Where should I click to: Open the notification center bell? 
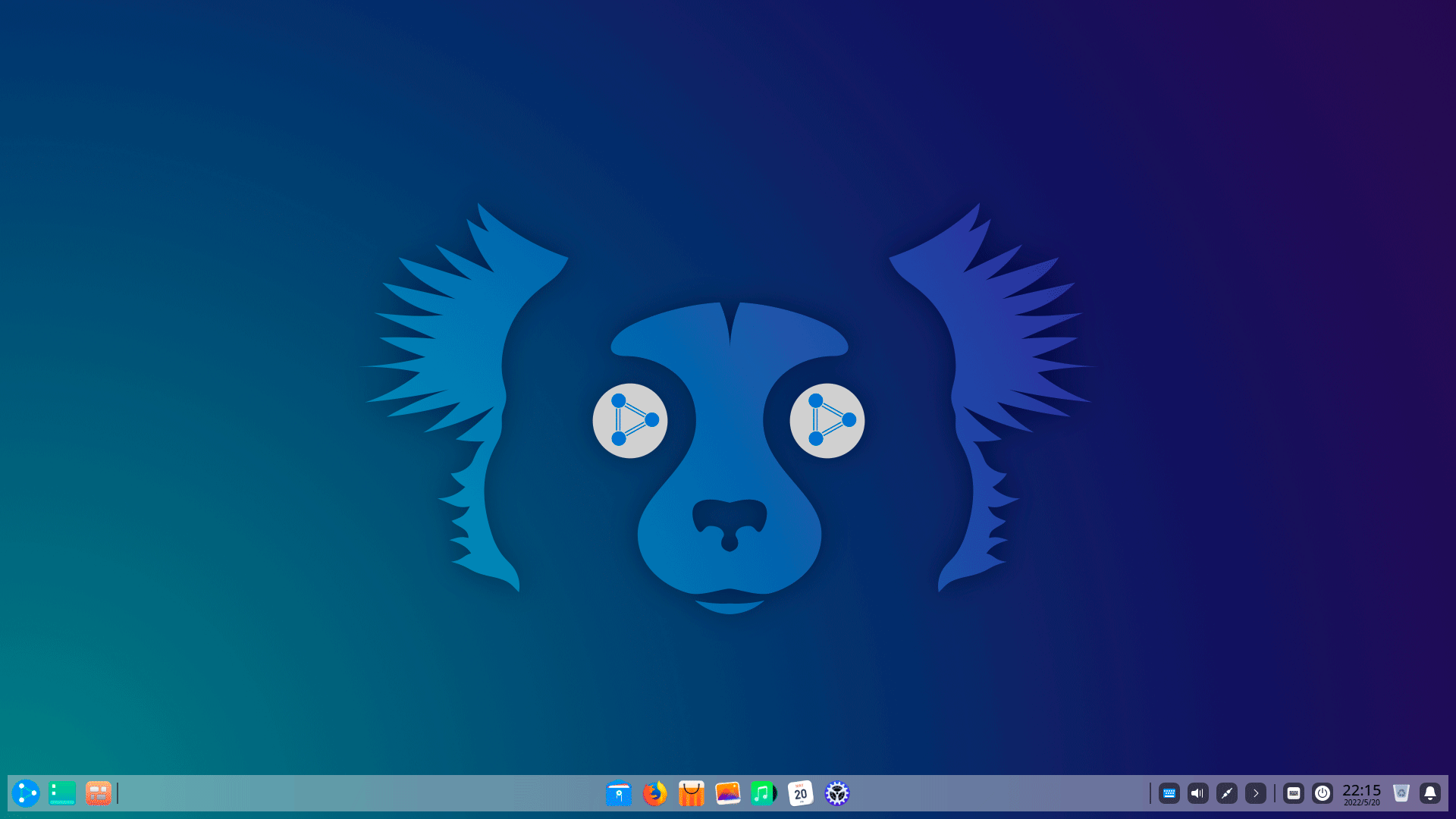click(x=1430, y=793)
